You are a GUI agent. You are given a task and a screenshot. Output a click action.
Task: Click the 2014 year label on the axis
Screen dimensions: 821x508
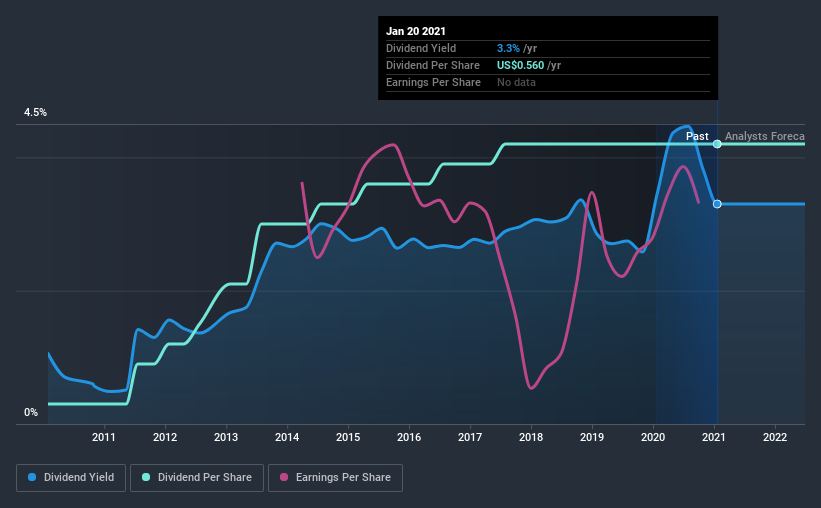(287, 437)
